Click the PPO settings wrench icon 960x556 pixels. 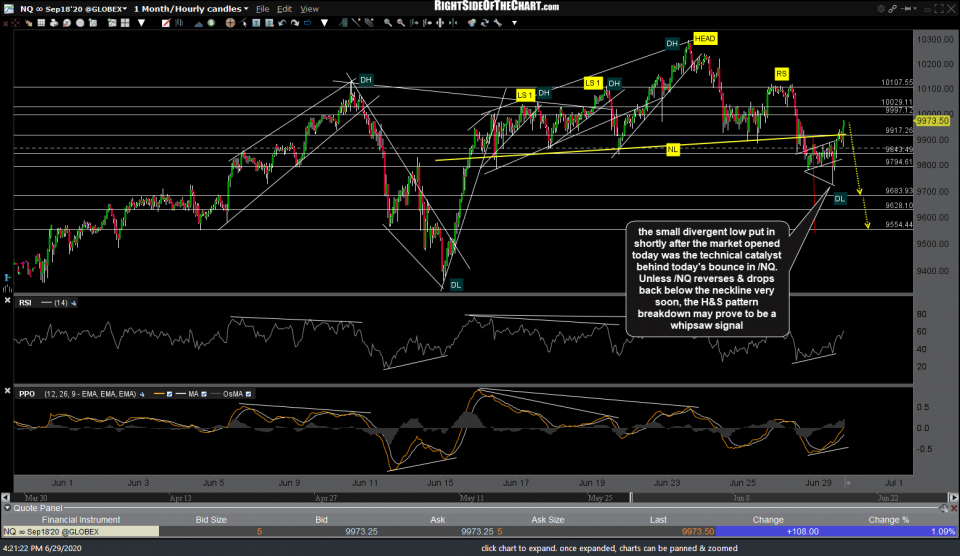(142, 394)
